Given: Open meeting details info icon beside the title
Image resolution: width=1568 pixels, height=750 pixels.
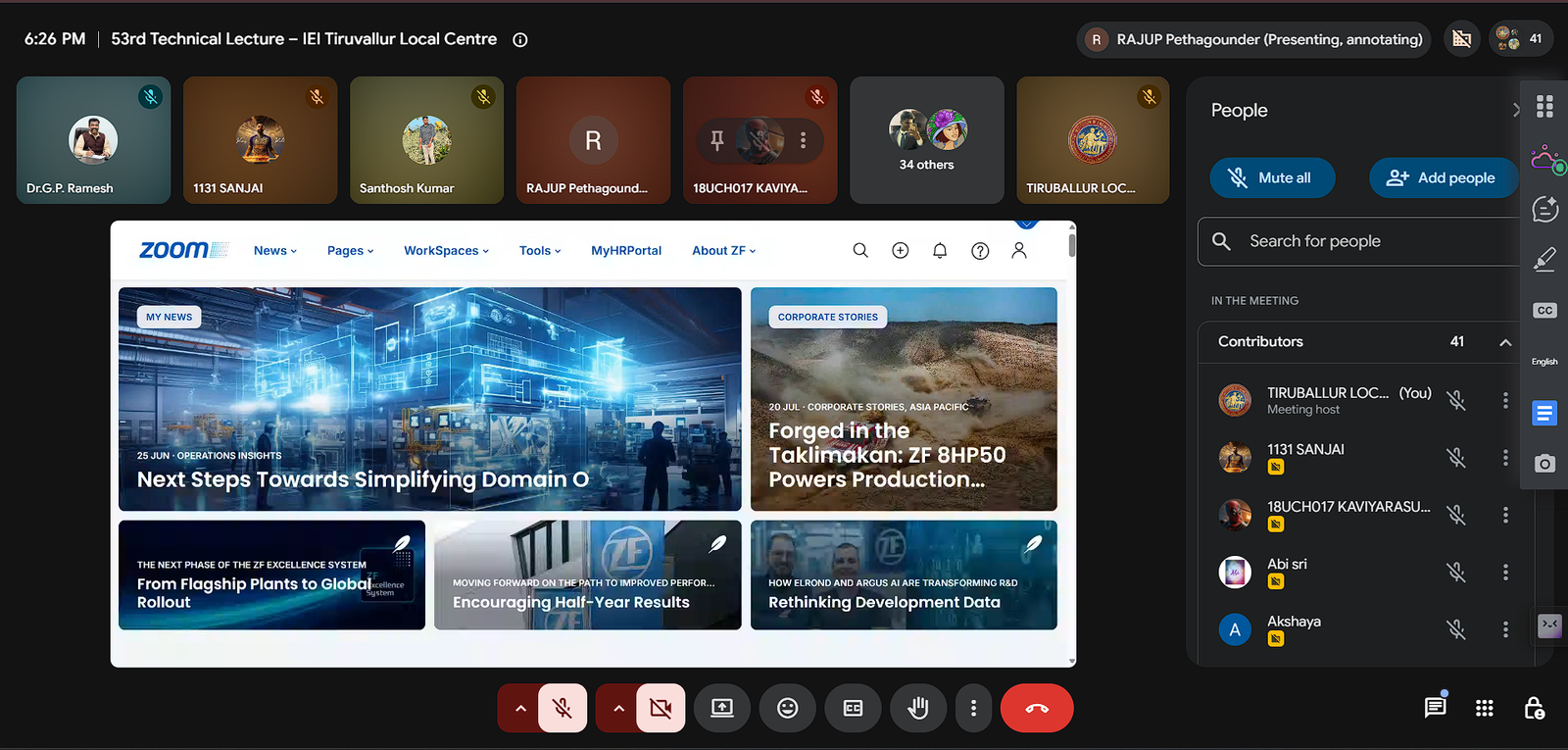Looking at the screenshot, I should click(x=520, y=40).
